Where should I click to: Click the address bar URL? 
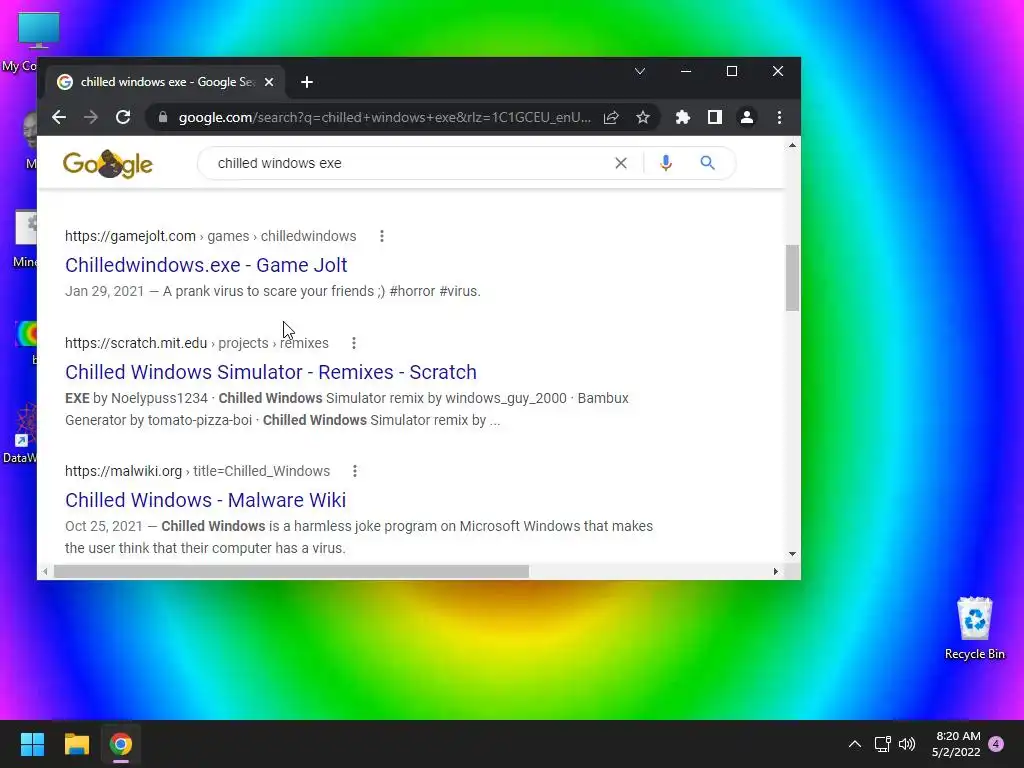point(384,118)
